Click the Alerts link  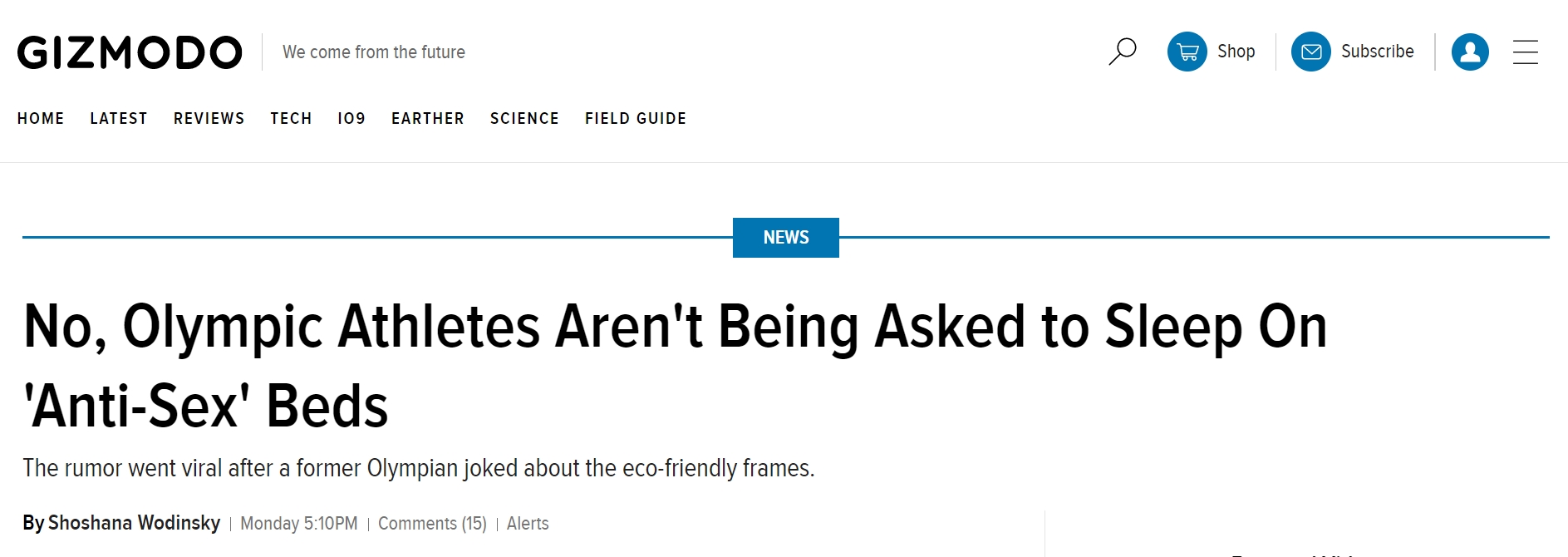tap(528, 524)
